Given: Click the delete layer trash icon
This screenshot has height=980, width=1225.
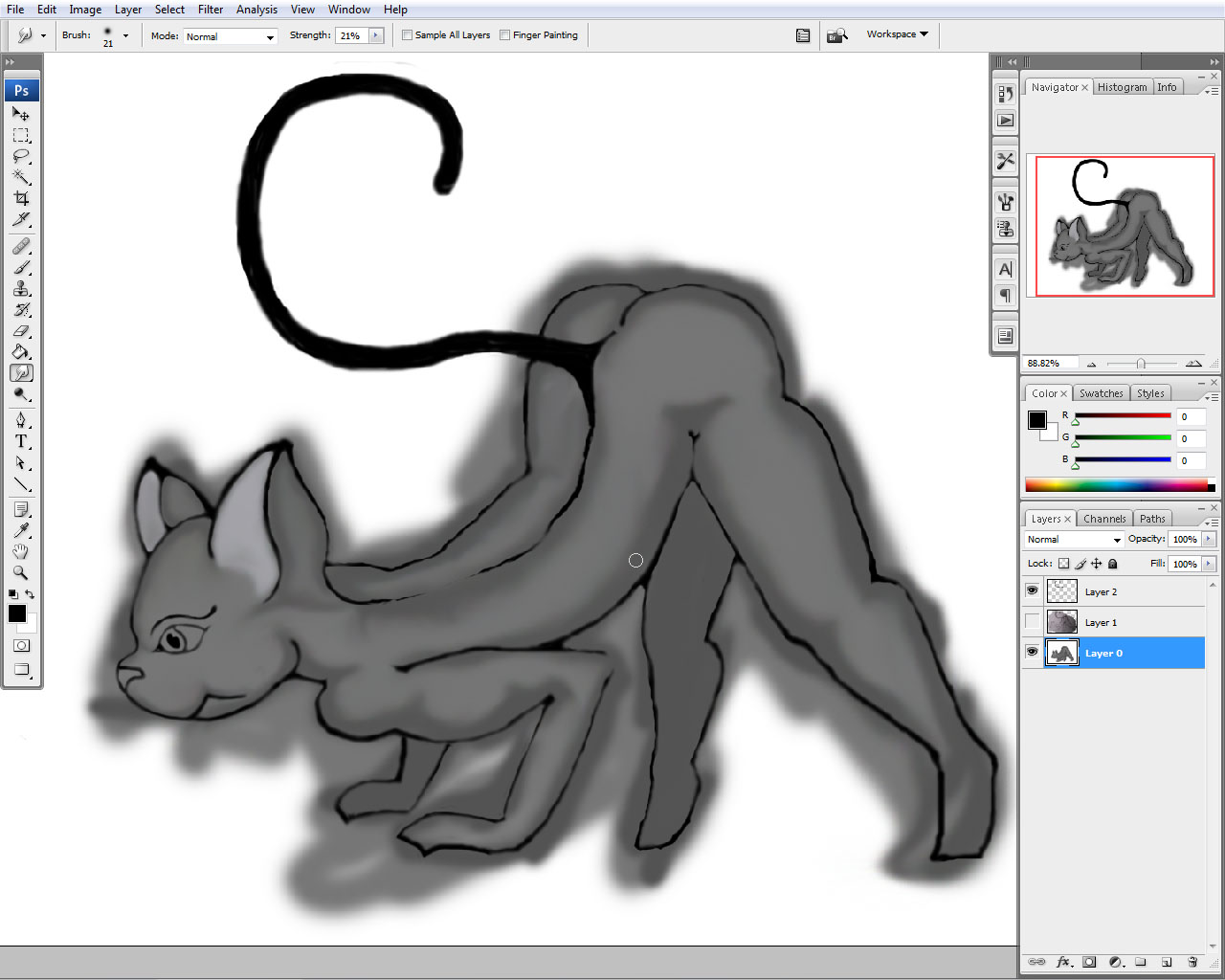Looking at the screenshot, I should pos(1192,962).
